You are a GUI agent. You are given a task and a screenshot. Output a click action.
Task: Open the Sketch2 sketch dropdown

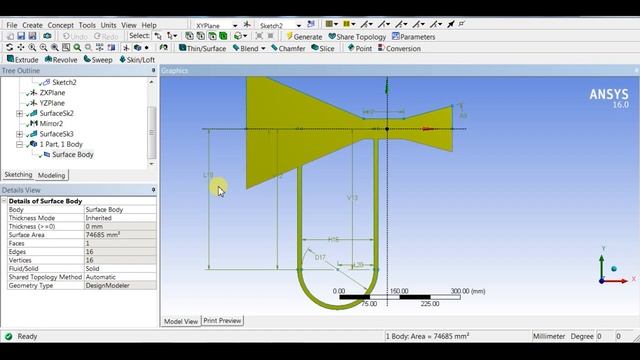(299, 25)
